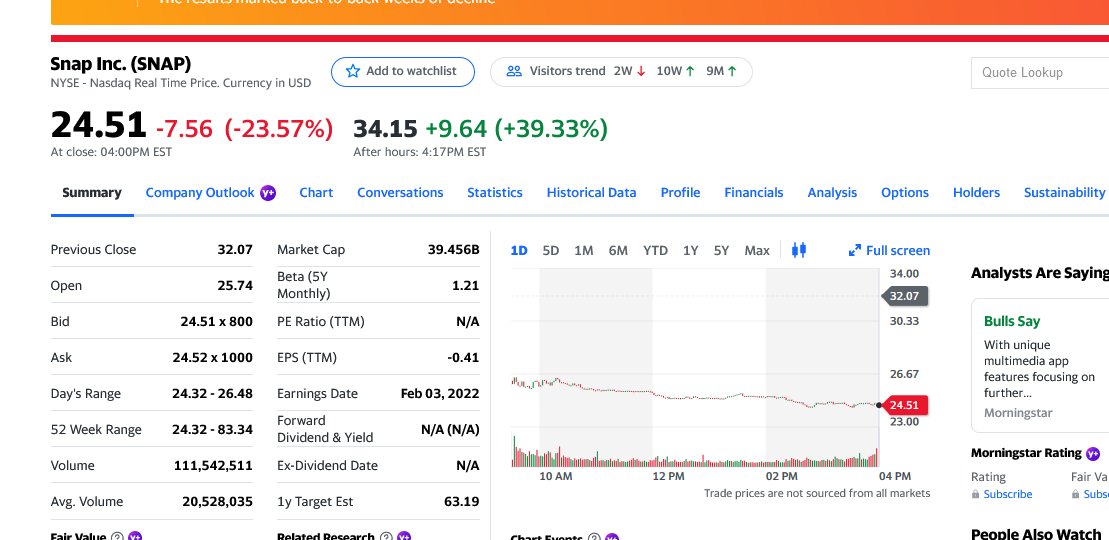Click the Ask 24.52 x 1000 value
This screenshot has width=1109, height=540.
(x=212, y=357)
